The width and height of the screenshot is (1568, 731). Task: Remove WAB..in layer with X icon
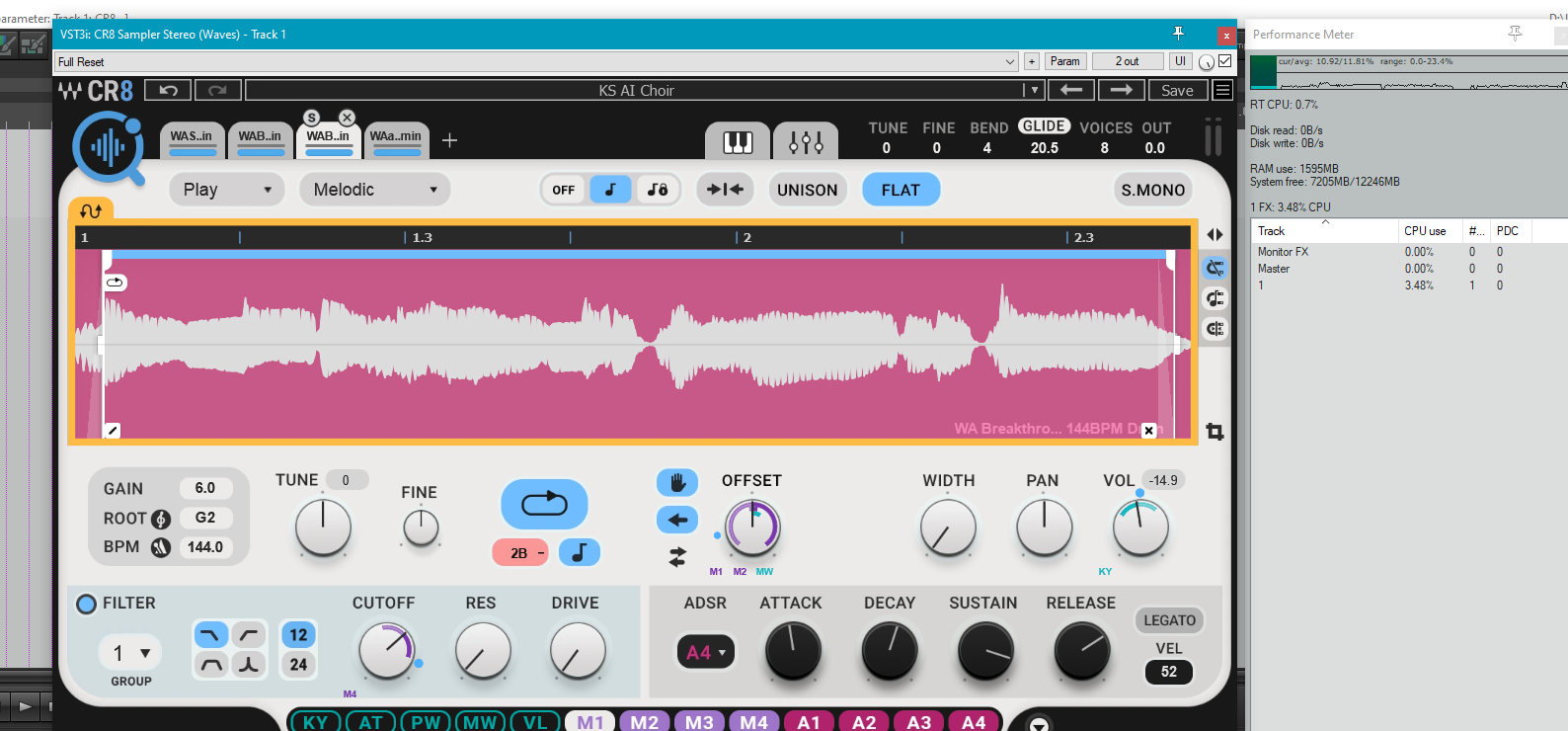point(347,118)
